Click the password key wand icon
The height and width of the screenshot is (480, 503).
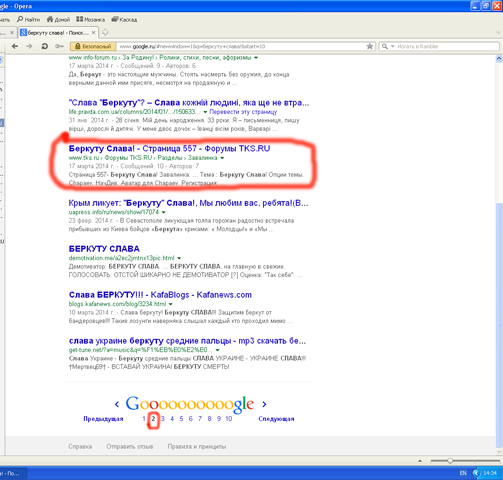[x=59, y=46]
